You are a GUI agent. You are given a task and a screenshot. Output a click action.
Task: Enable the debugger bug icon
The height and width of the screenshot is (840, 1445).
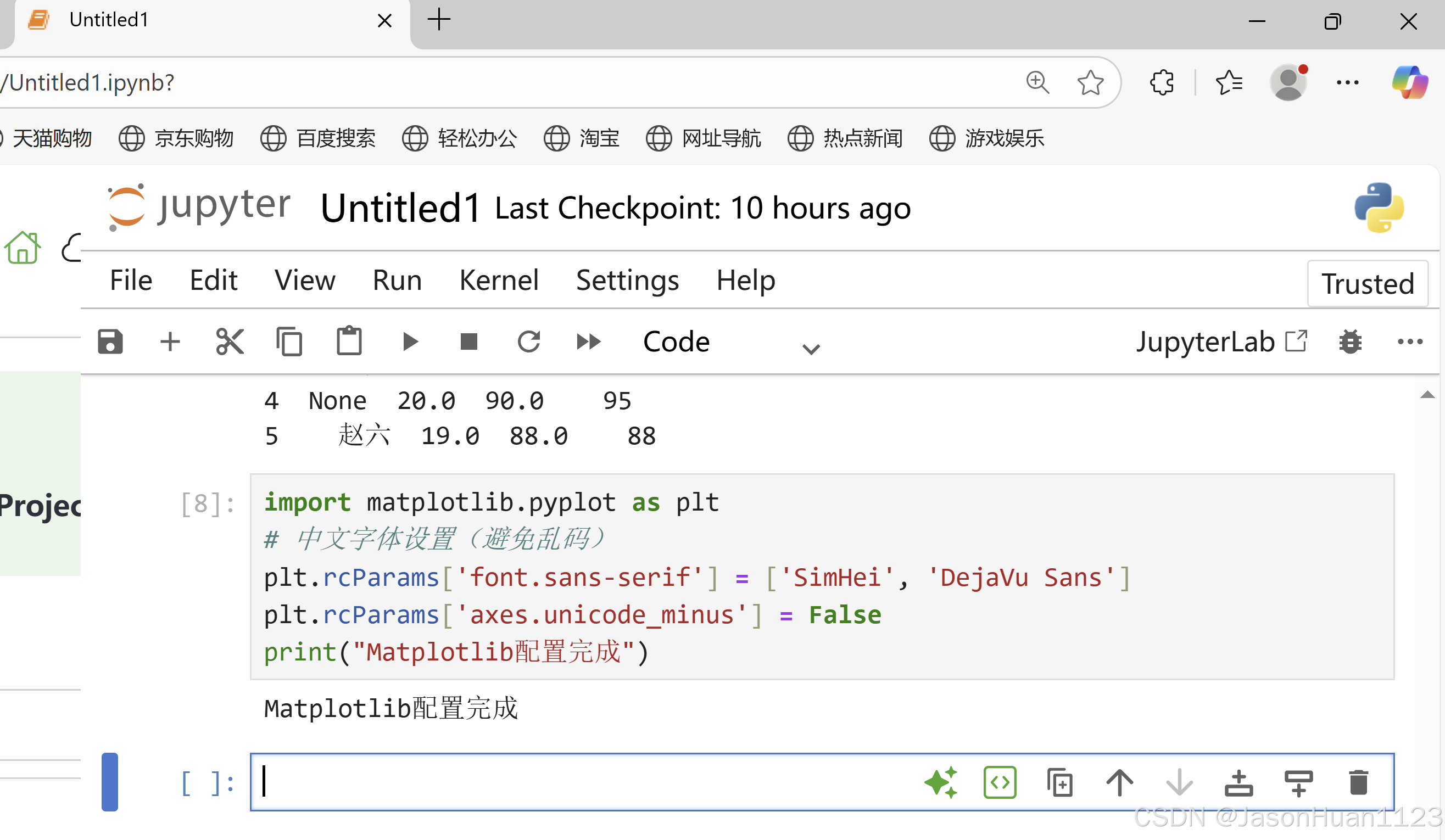(x=1351, y=341)
